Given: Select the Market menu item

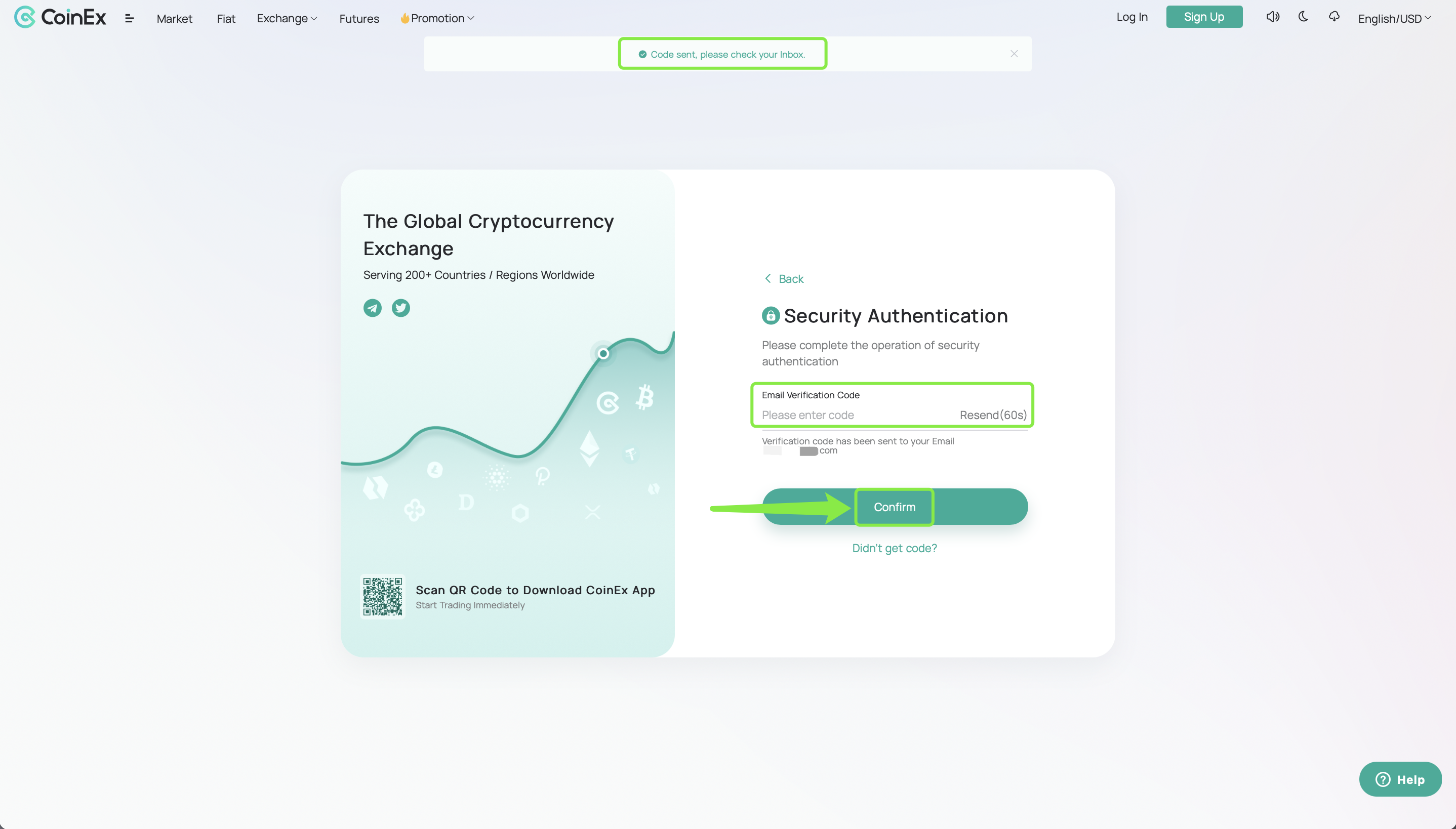Looking at the screenshot, I should pos(174,18).
